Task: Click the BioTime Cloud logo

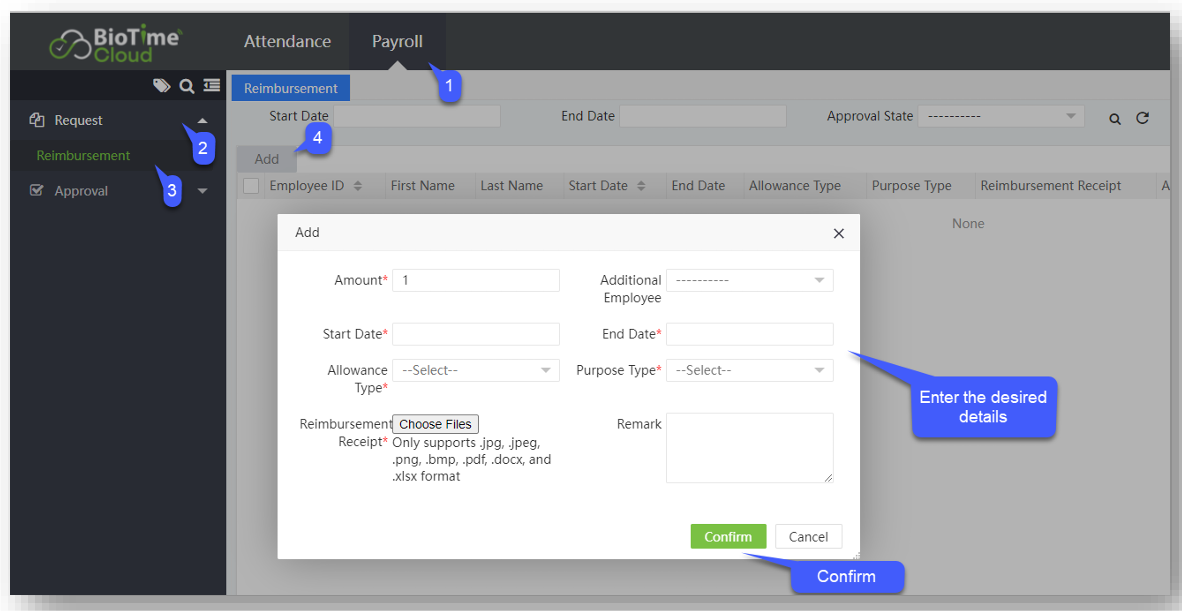Action: coord(116,43)
